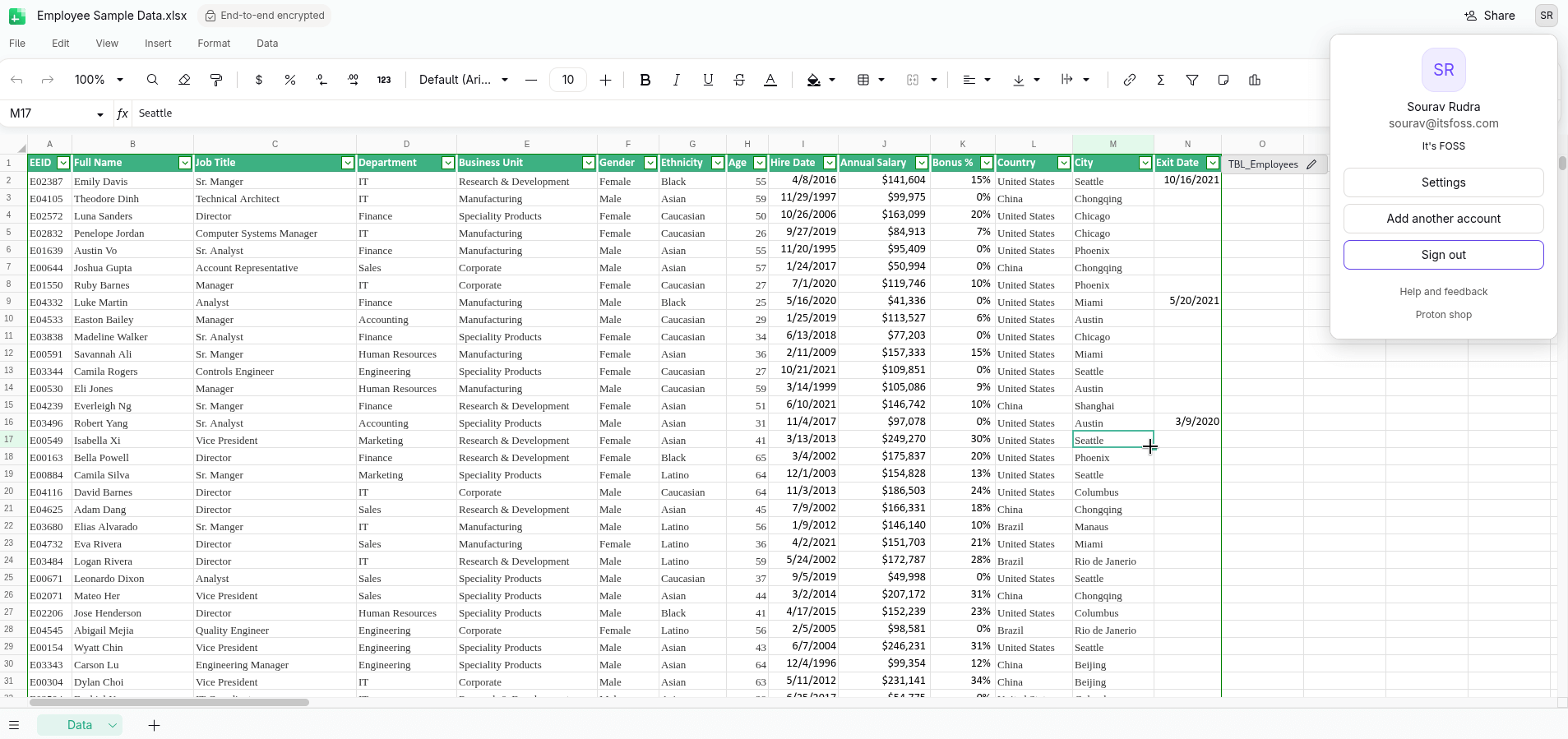
Task: Open the Insert menu
Action: [158, 44]
